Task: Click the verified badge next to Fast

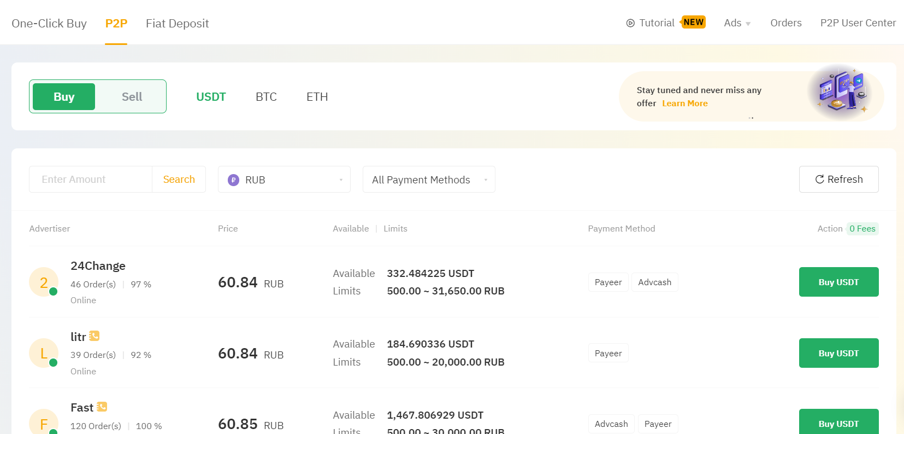Action: pyautogui.click(x=102, y=407)
